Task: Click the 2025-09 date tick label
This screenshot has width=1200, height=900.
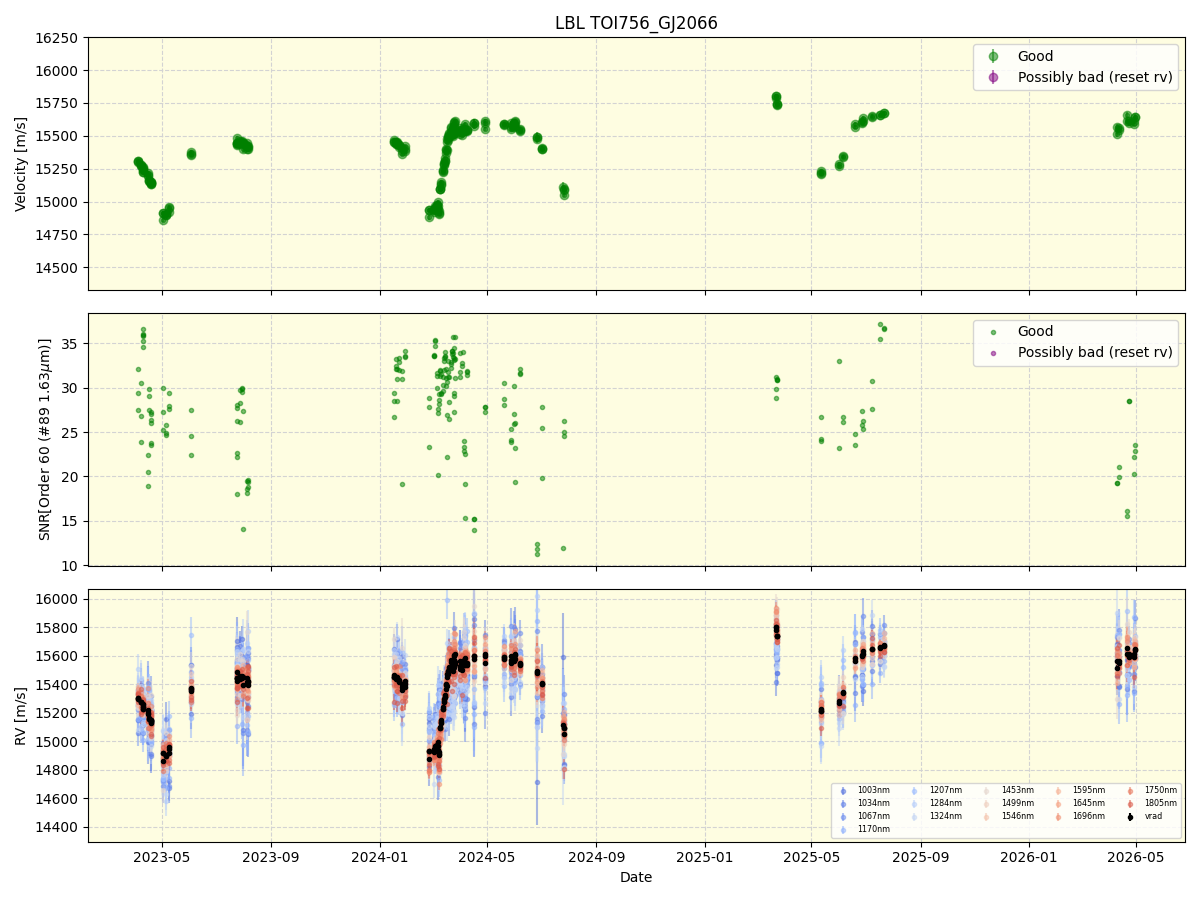Action: 920,857
